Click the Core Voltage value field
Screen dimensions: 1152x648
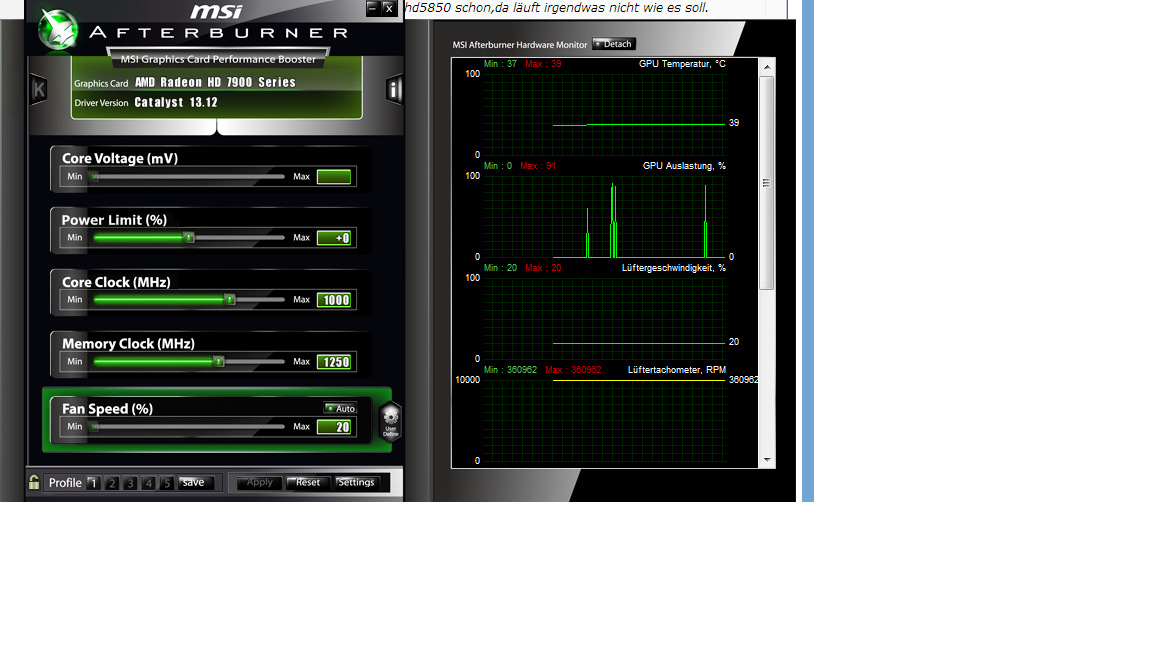[334, 176]
